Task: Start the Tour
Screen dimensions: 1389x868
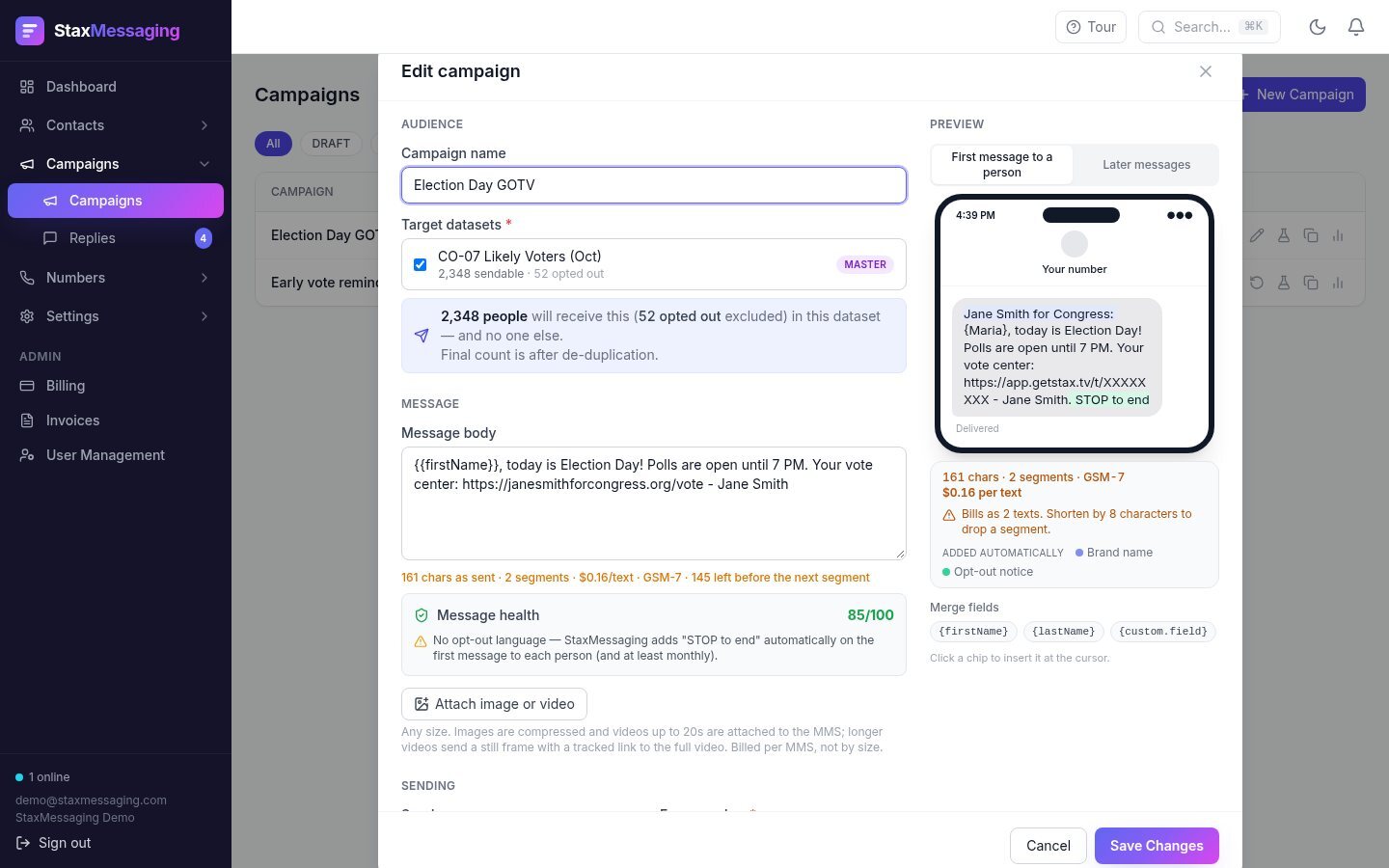Action: pyautogui.click(x=1091, y=27)
